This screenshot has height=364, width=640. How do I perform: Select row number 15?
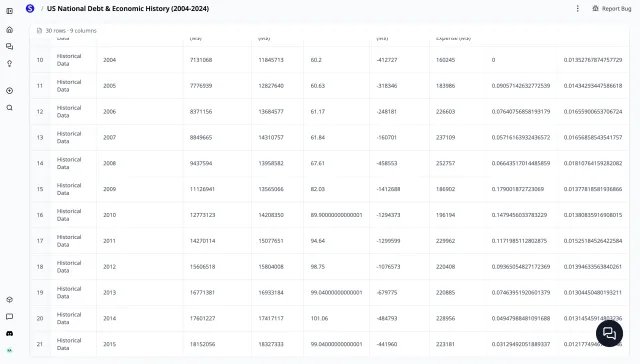coord(40,189)
